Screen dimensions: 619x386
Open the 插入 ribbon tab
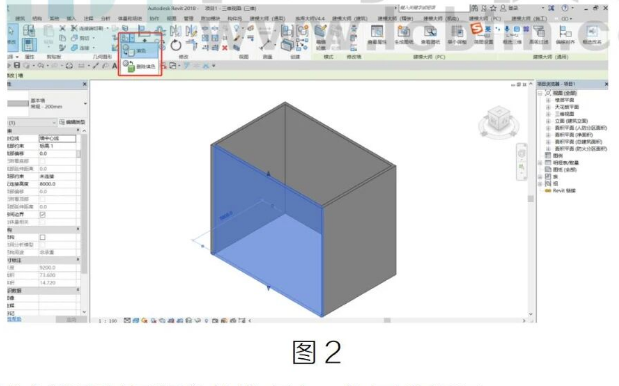[x=71, y=19]
